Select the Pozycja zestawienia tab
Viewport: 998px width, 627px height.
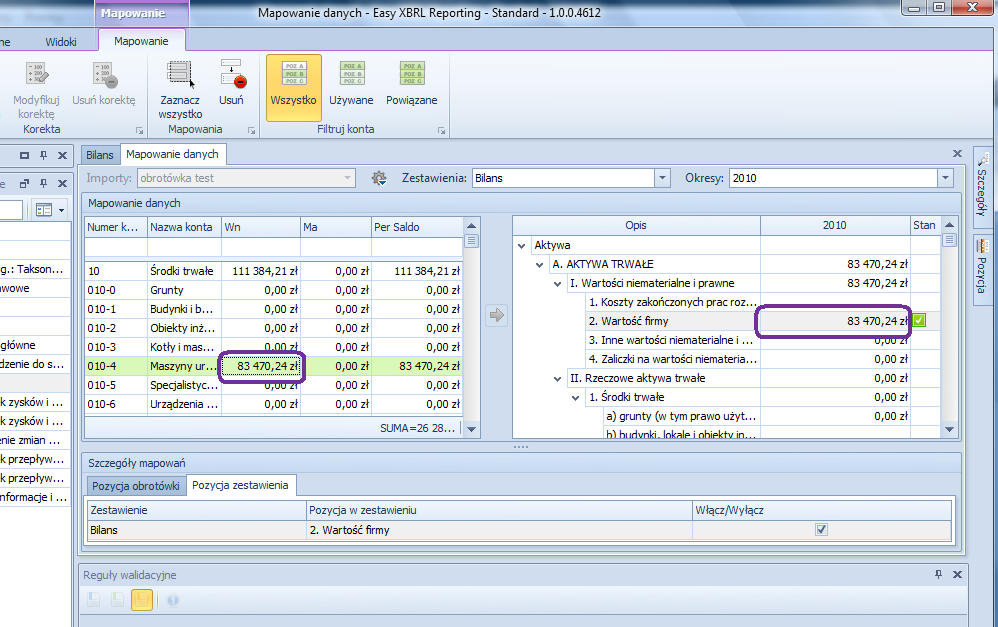coord(240,485)
